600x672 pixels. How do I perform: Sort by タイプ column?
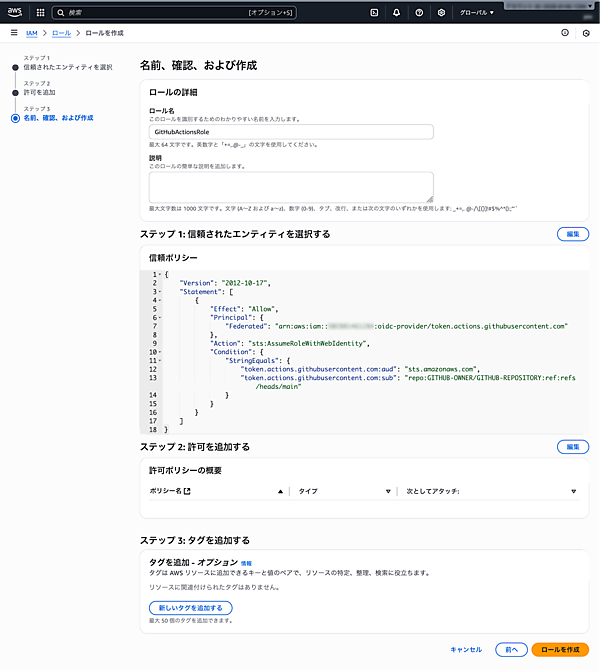387,491
